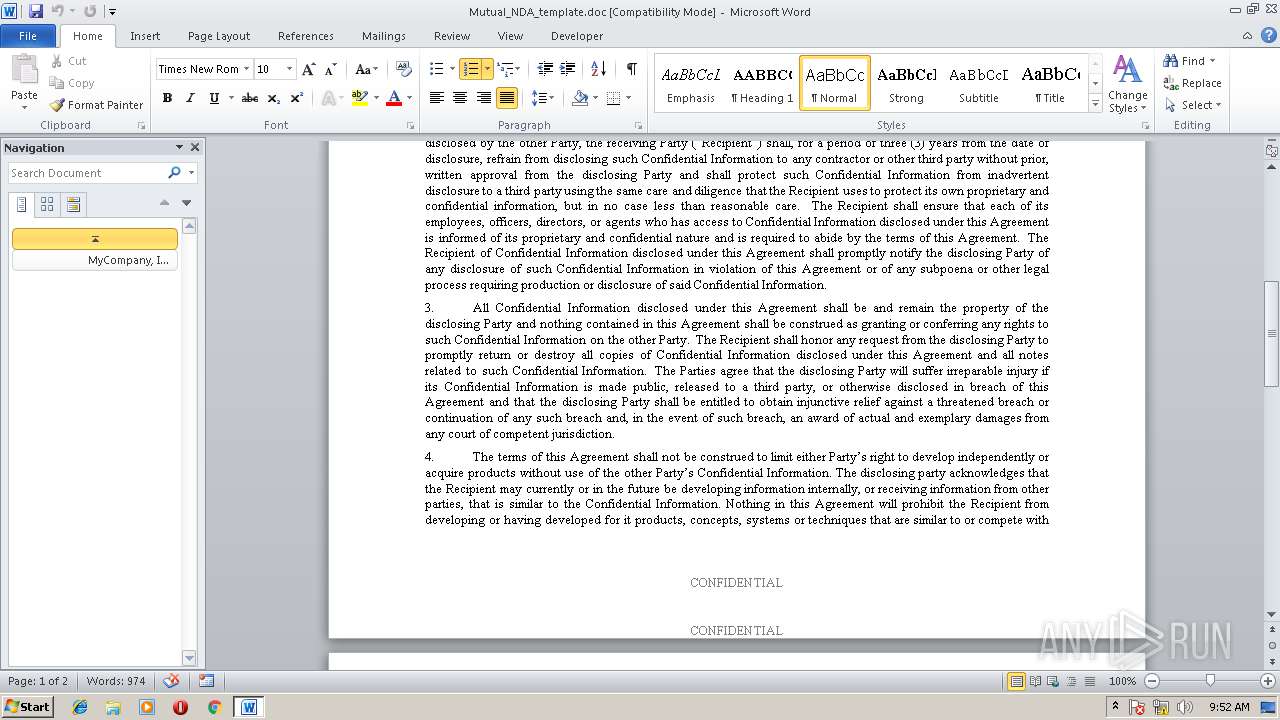Adjust the zoom slider handle
The width and height of the screenshot is (1280, 720).
click(x=1210, y=681)
